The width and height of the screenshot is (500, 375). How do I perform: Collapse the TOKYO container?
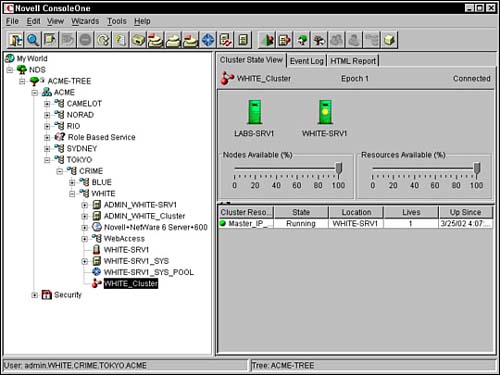[47, 160]
